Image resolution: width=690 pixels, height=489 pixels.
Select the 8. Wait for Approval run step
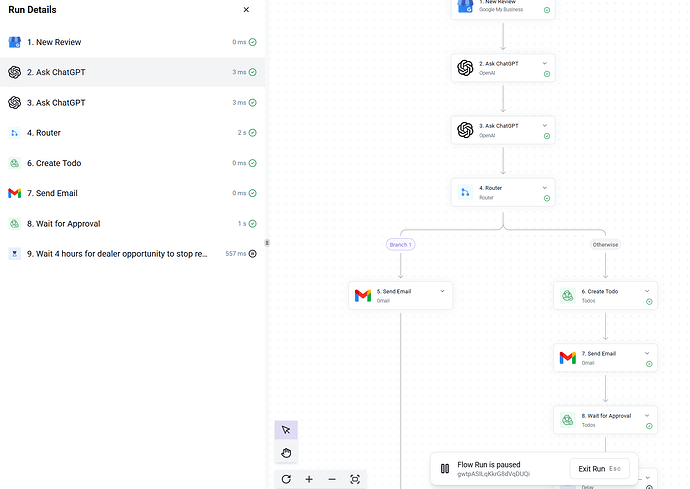click(132, 224)
